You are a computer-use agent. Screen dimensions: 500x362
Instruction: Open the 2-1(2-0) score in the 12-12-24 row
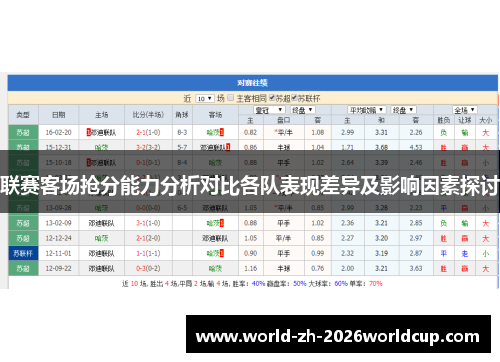point(148,238)
